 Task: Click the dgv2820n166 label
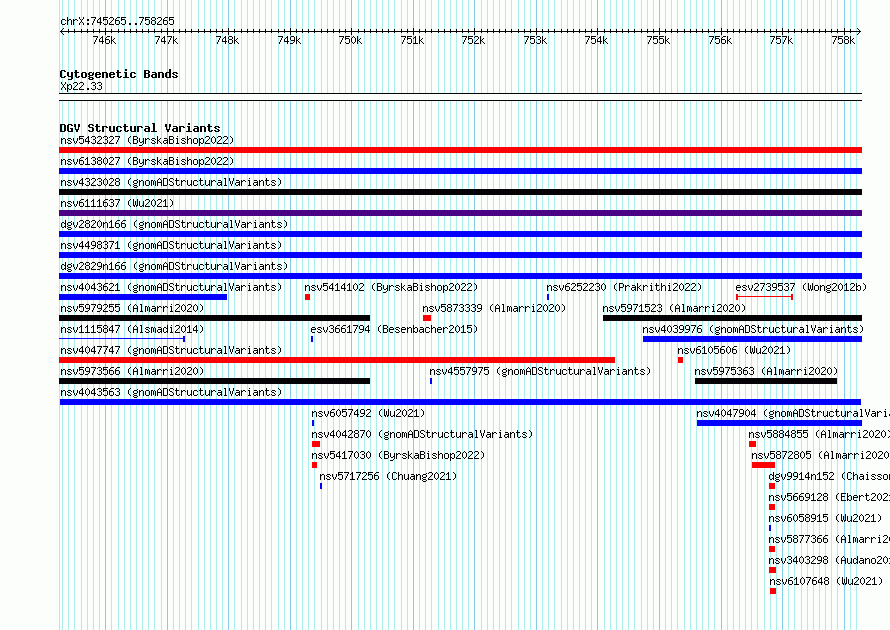click(174, 224)
